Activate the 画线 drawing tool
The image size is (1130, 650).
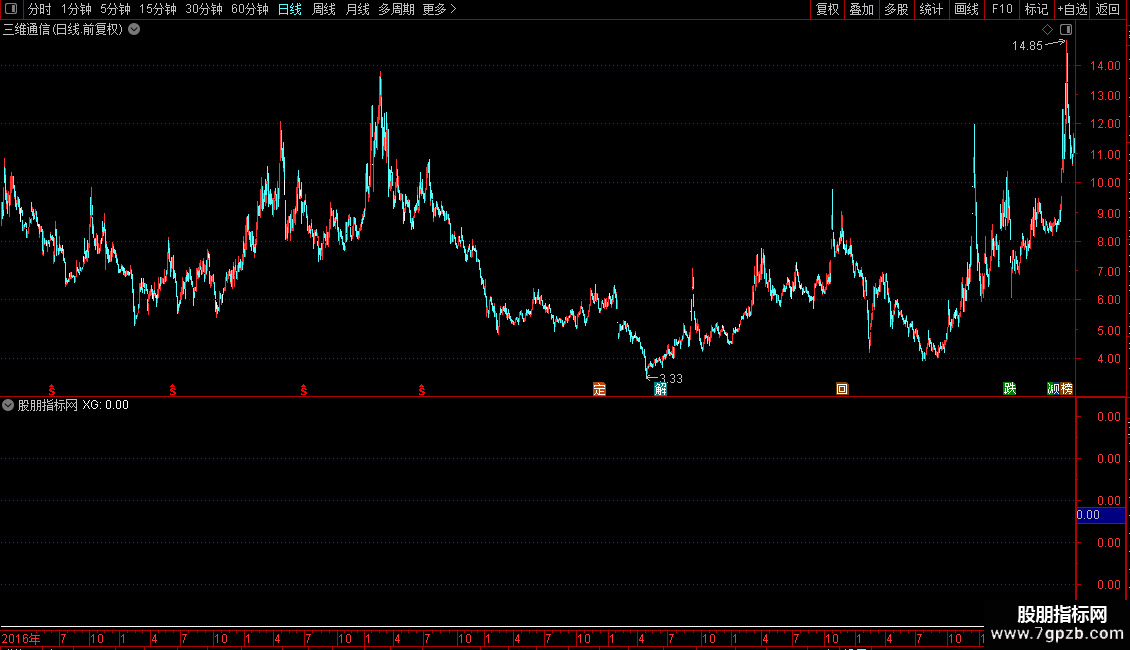click(966, 9)
